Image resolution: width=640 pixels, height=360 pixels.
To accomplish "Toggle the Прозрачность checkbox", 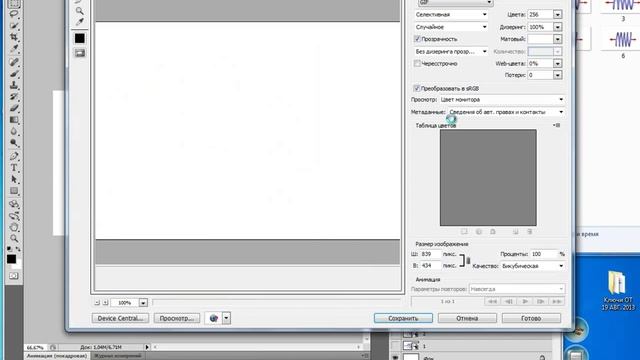I will pyautogui.click(x=417, y=39).
